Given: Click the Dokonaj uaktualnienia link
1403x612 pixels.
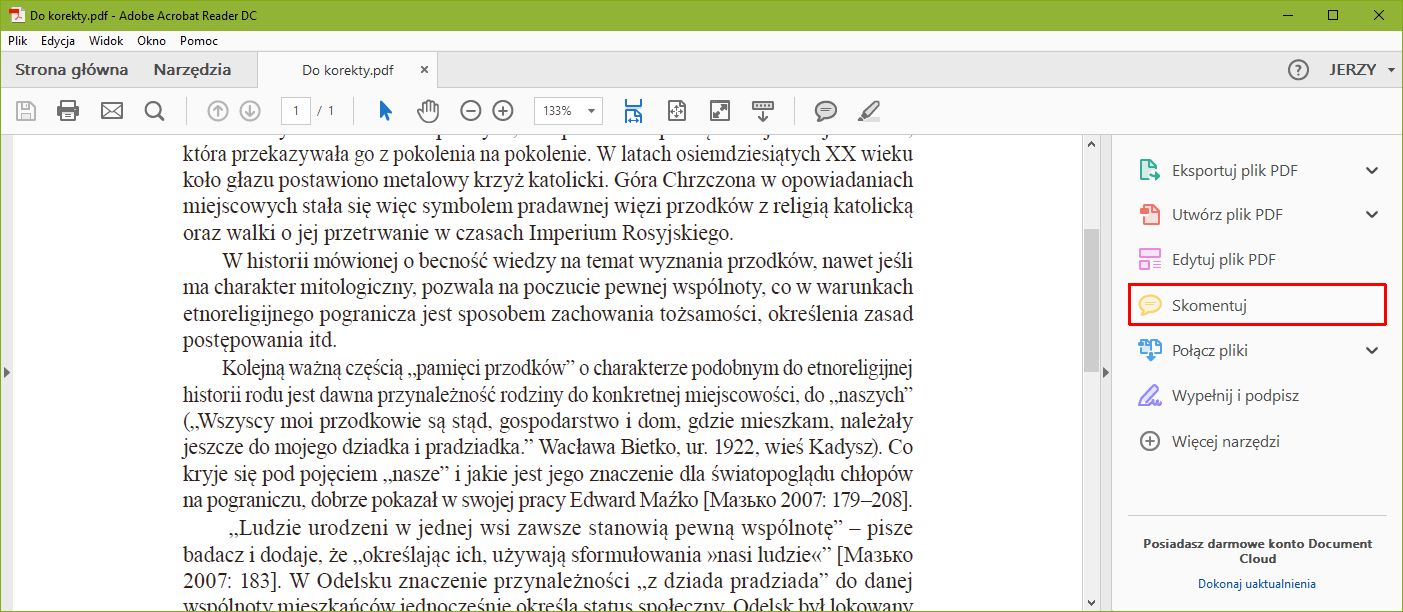Looking at the screenshot, I should tap(1256, 583).
